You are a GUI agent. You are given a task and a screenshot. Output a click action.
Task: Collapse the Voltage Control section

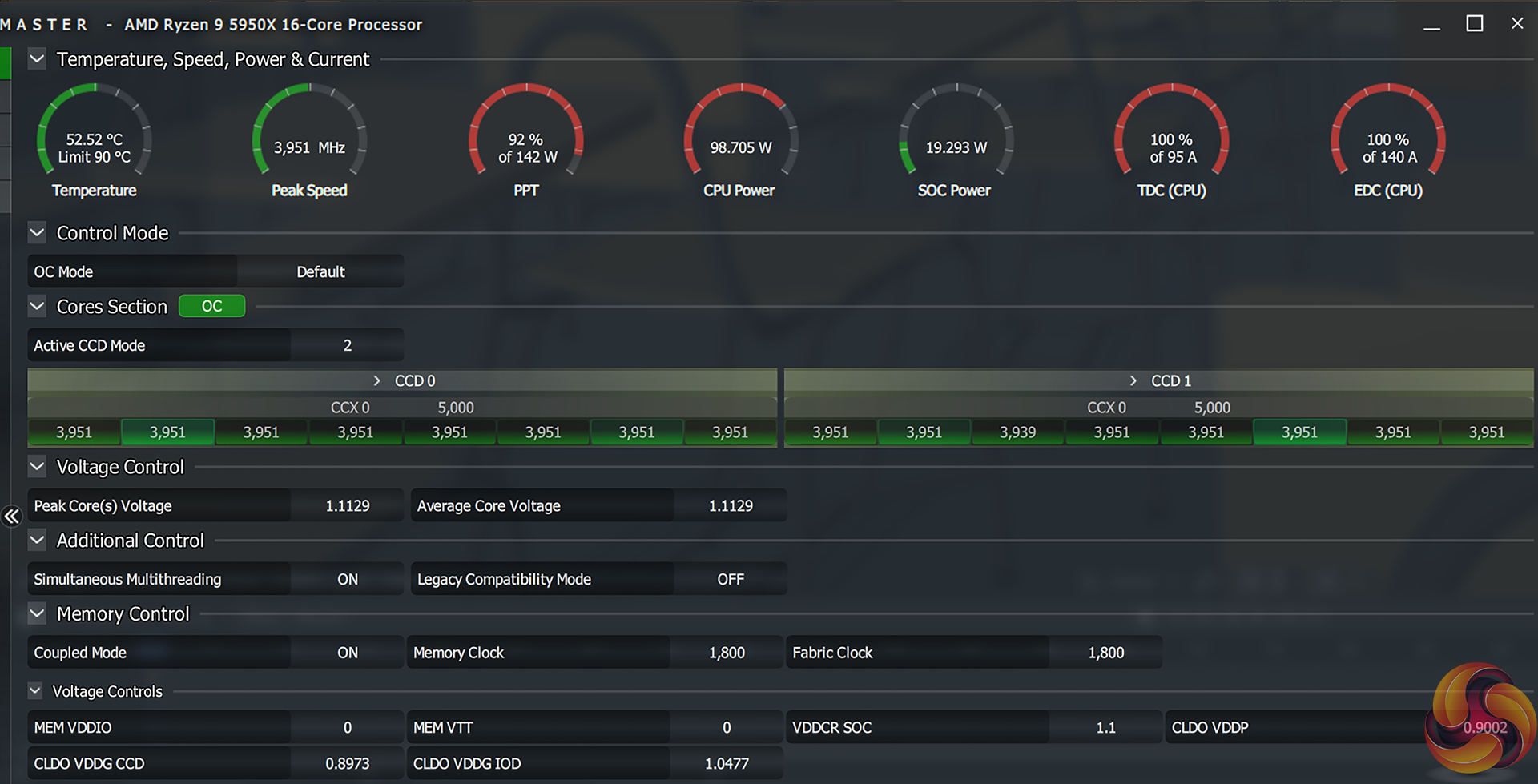pos(37,467)
